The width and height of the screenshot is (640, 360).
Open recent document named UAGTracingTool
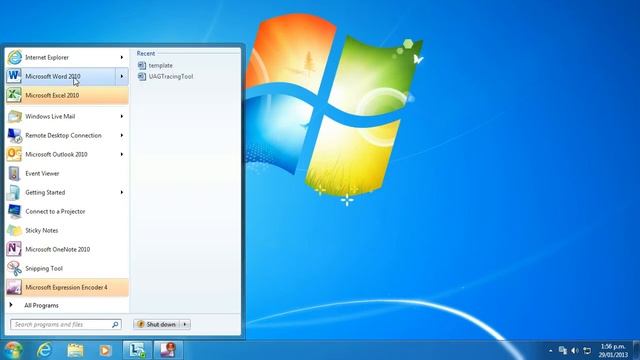[x=171, y=76]
